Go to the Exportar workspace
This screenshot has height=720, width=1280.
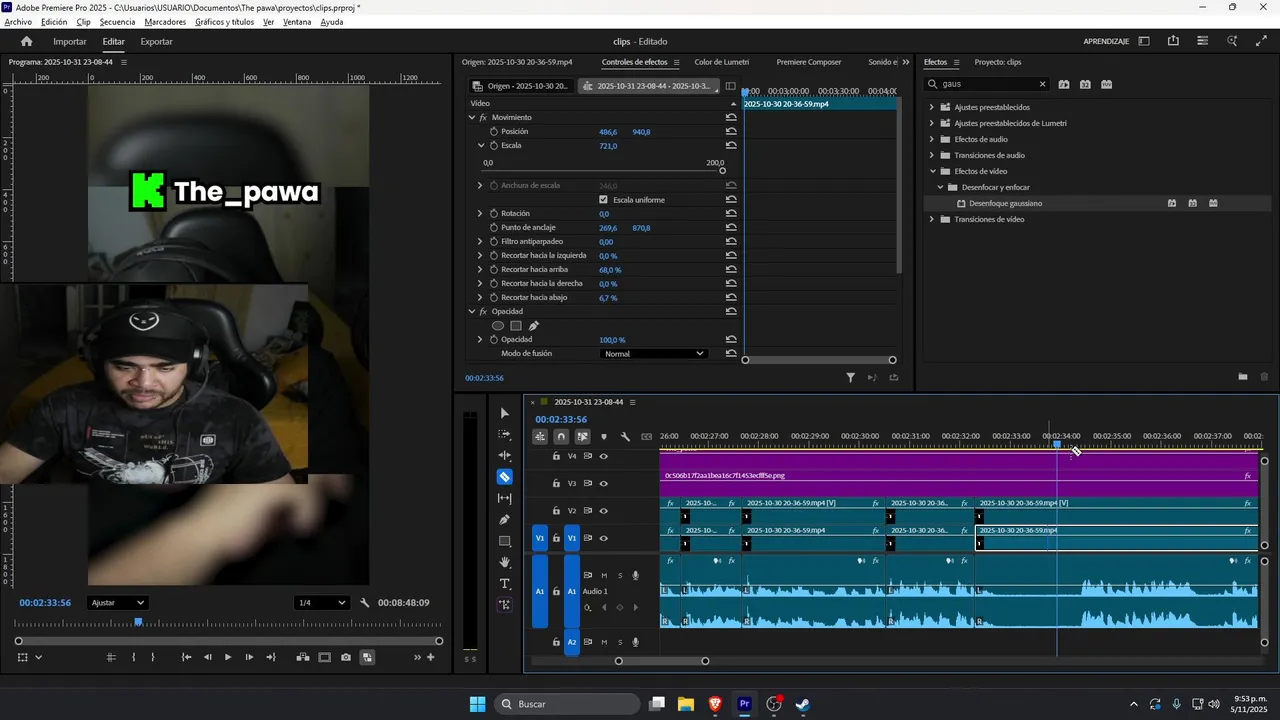click(x=156, y=42)
